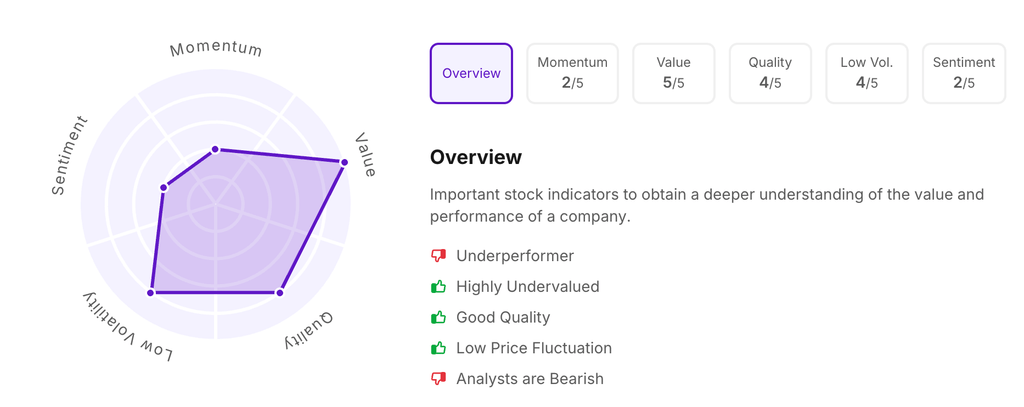The image size is (1024, 407).
Task: Click the center of the radar chart
Action: point(216,204)
